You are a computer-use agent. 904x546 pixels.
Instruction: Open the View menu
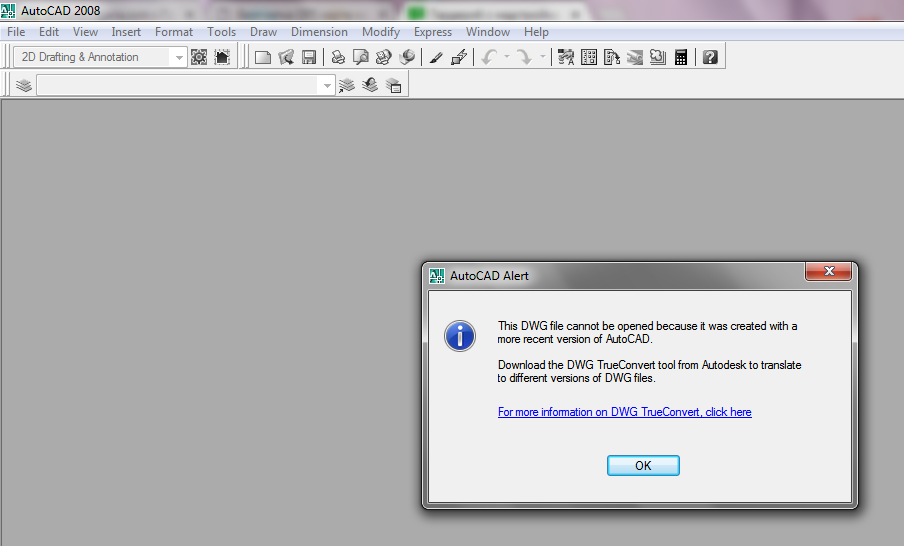(85, 32)
